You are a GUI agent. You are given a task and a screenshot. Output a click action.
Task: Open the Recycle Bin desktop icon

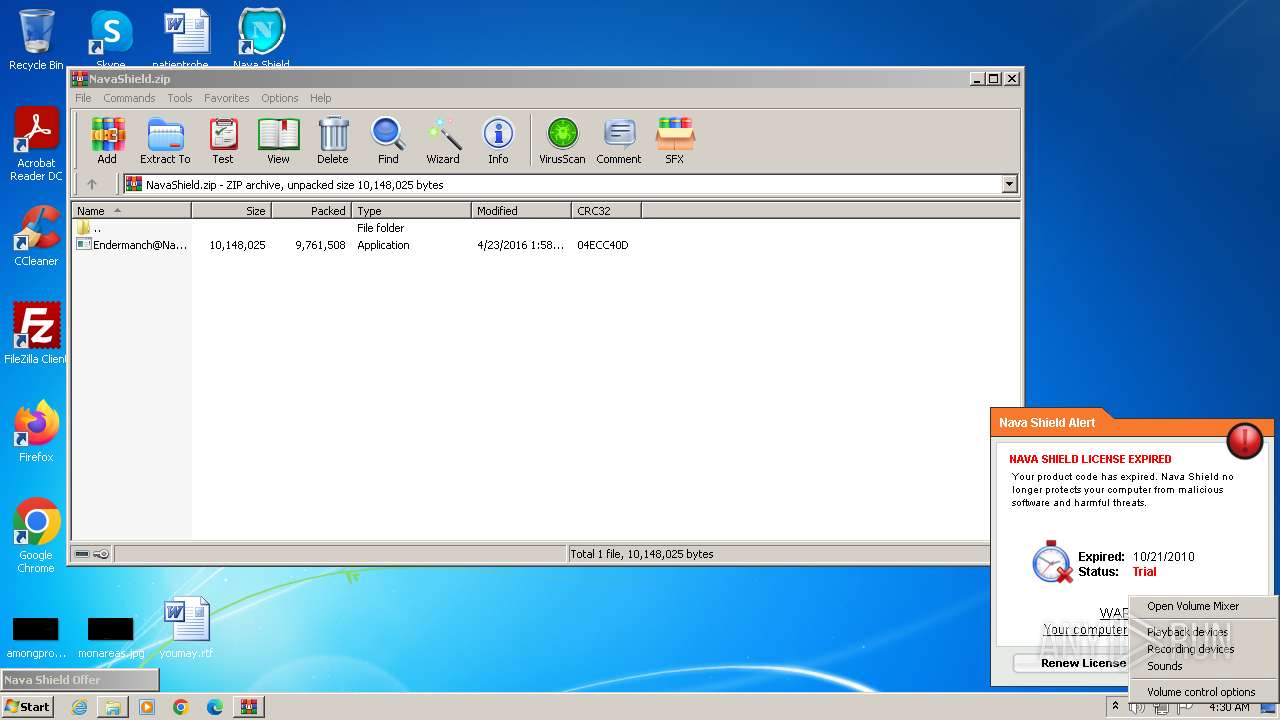pos(36,40)
